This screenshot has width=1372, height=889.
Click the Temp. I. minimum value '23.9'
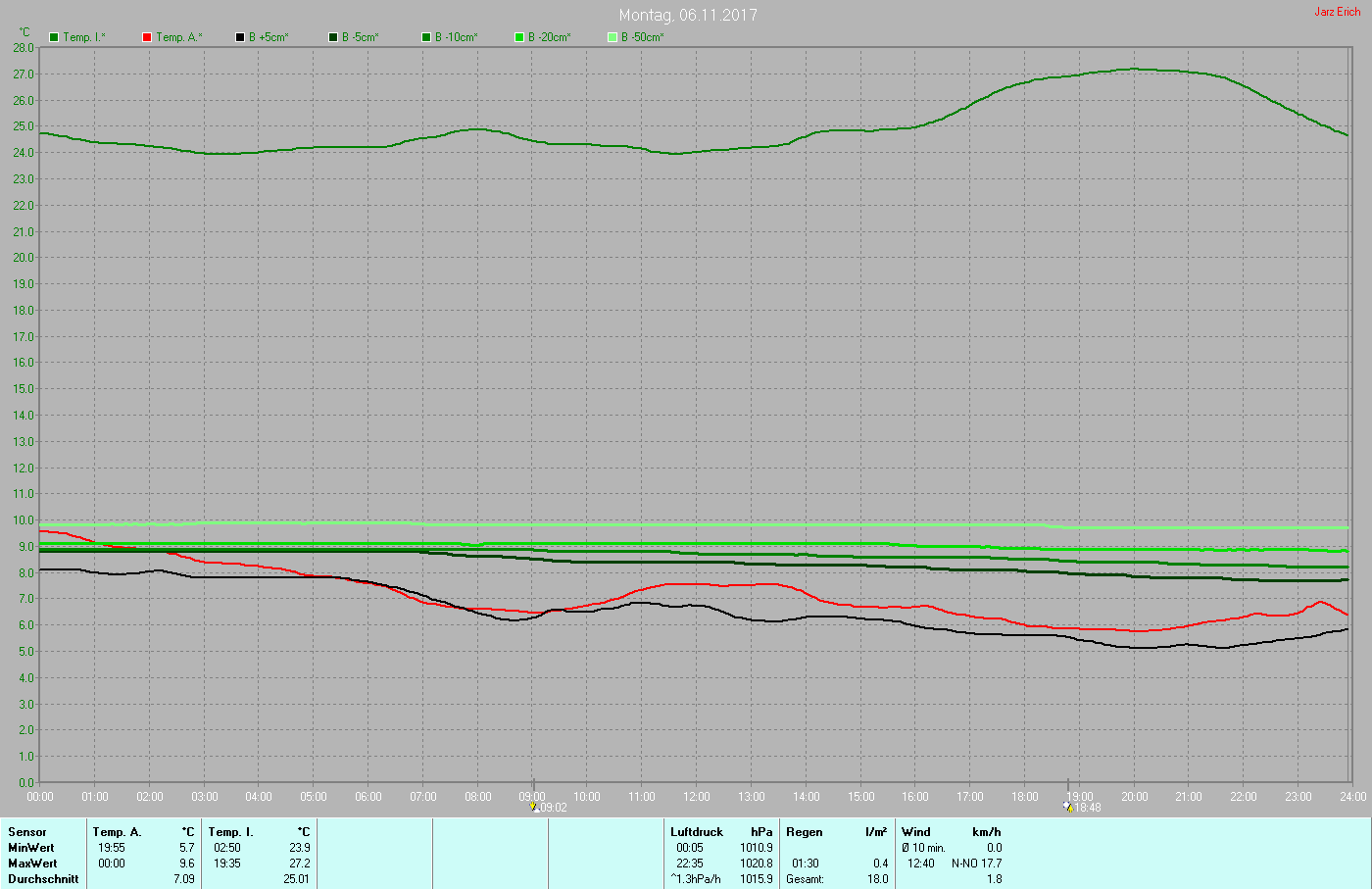point(299,848)
